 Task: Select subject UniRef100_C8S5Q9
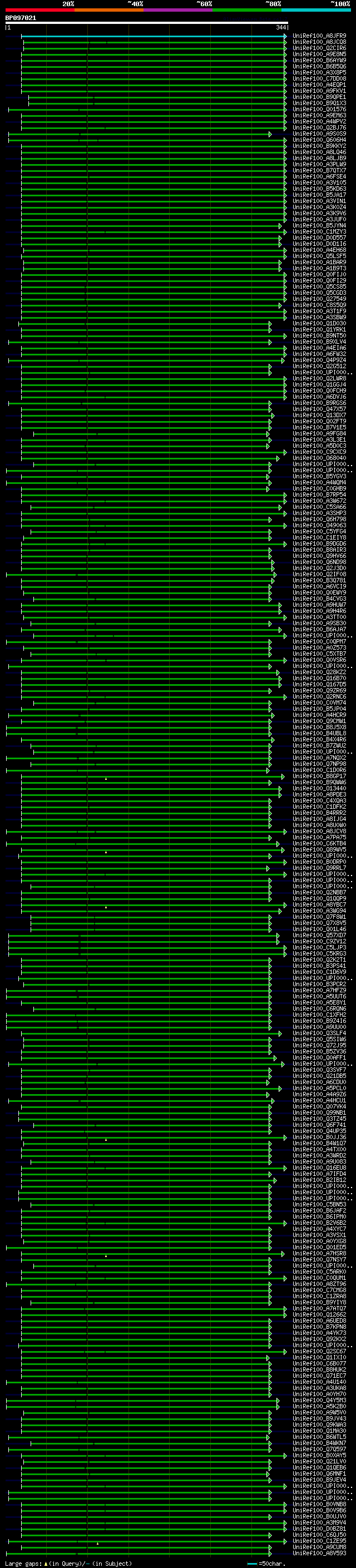point(319,305)
